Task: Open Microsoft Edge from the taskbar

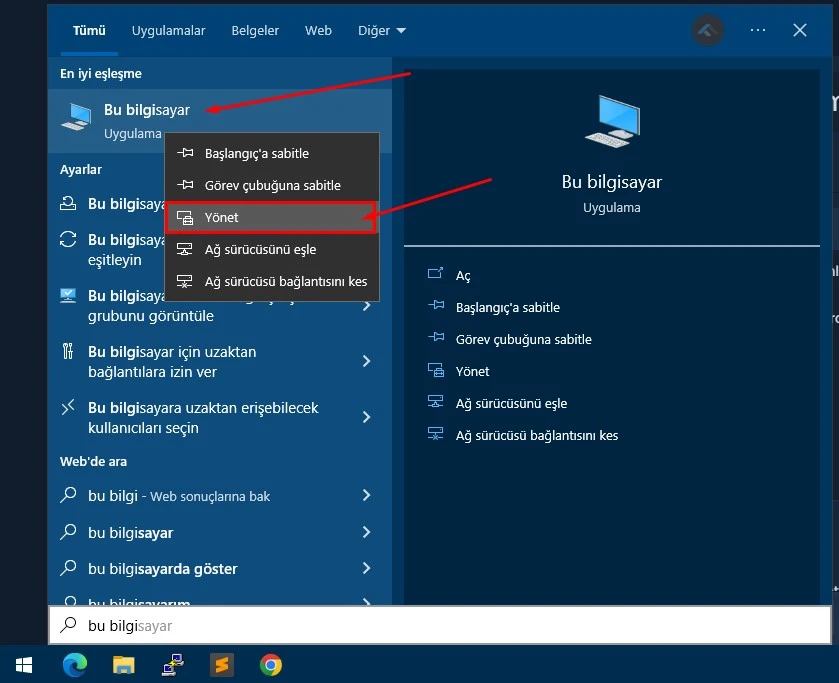Action: click(75, 664)
